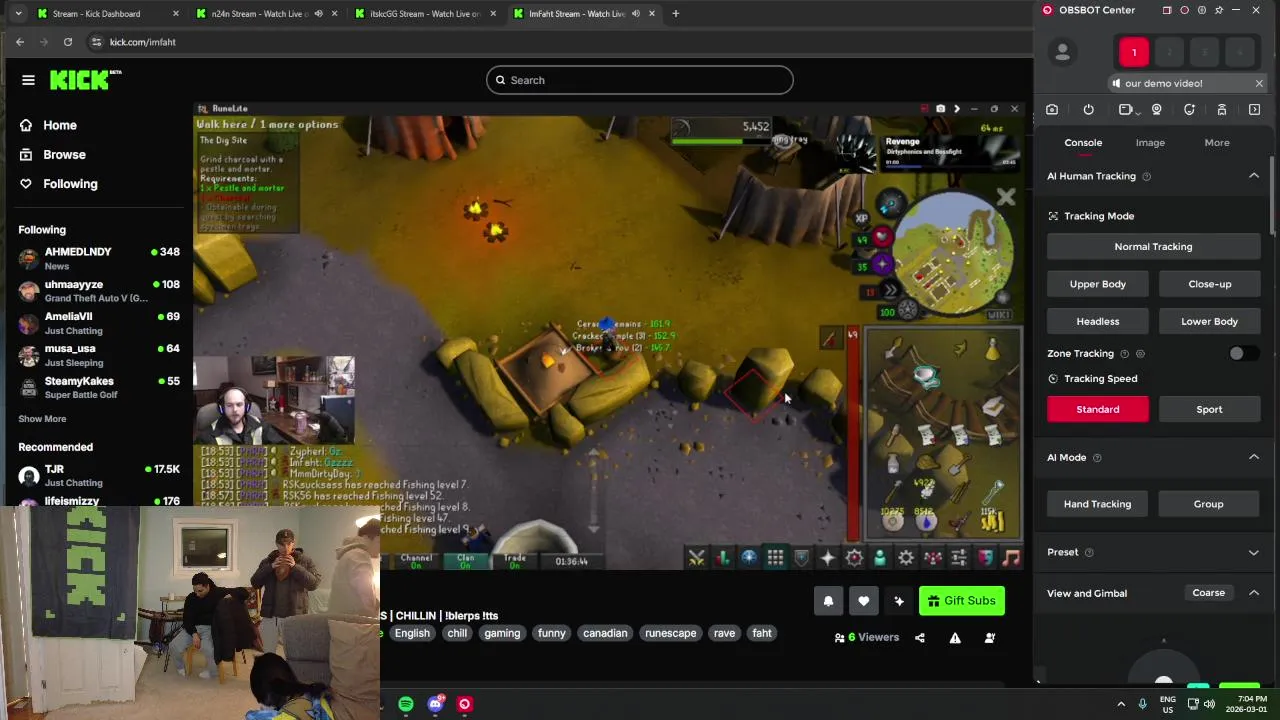Open SteamyKakes channel from Following list
Viewport: 1280px width, 720px height.
98,387
